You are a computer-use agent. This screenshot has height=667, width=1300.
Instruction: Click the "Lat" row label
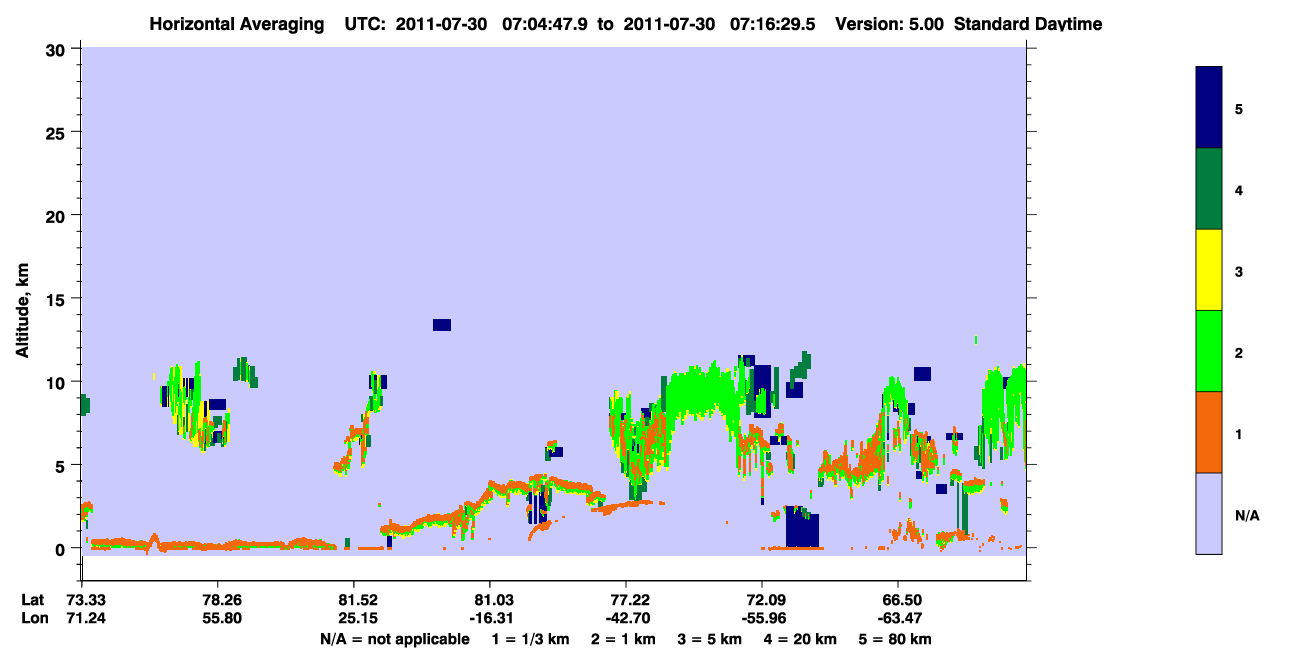click(33, 600)
